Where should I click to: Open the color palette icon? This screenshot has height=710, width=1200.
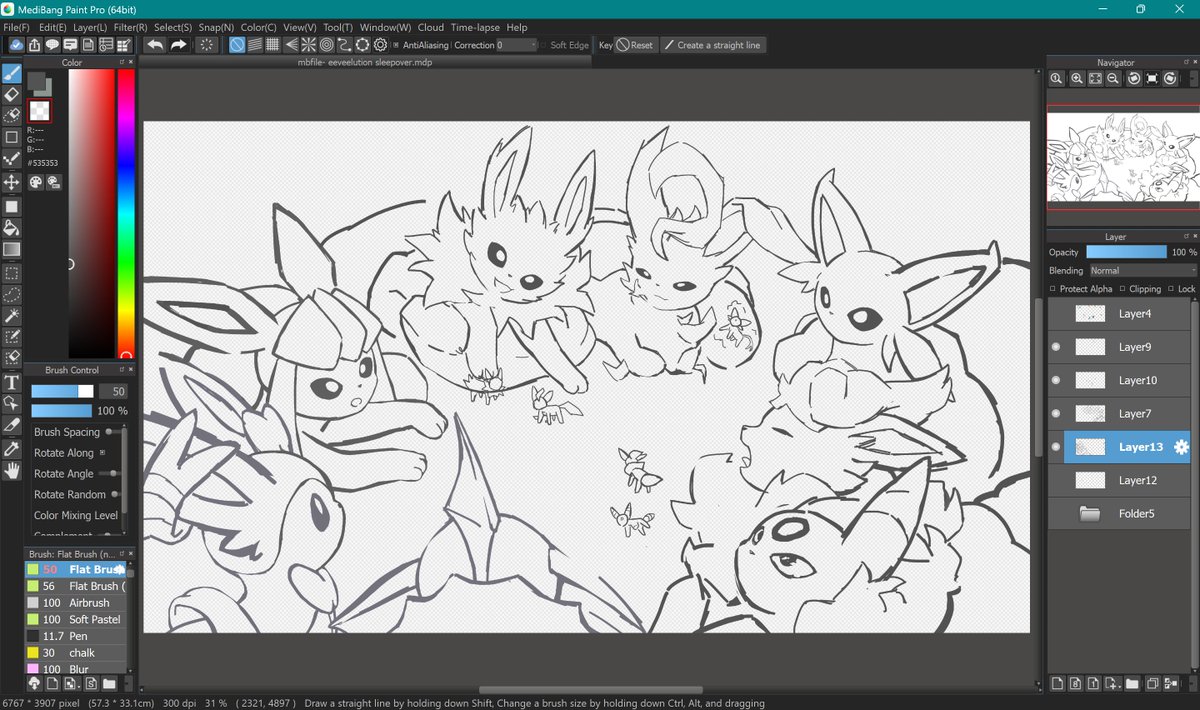35,182
